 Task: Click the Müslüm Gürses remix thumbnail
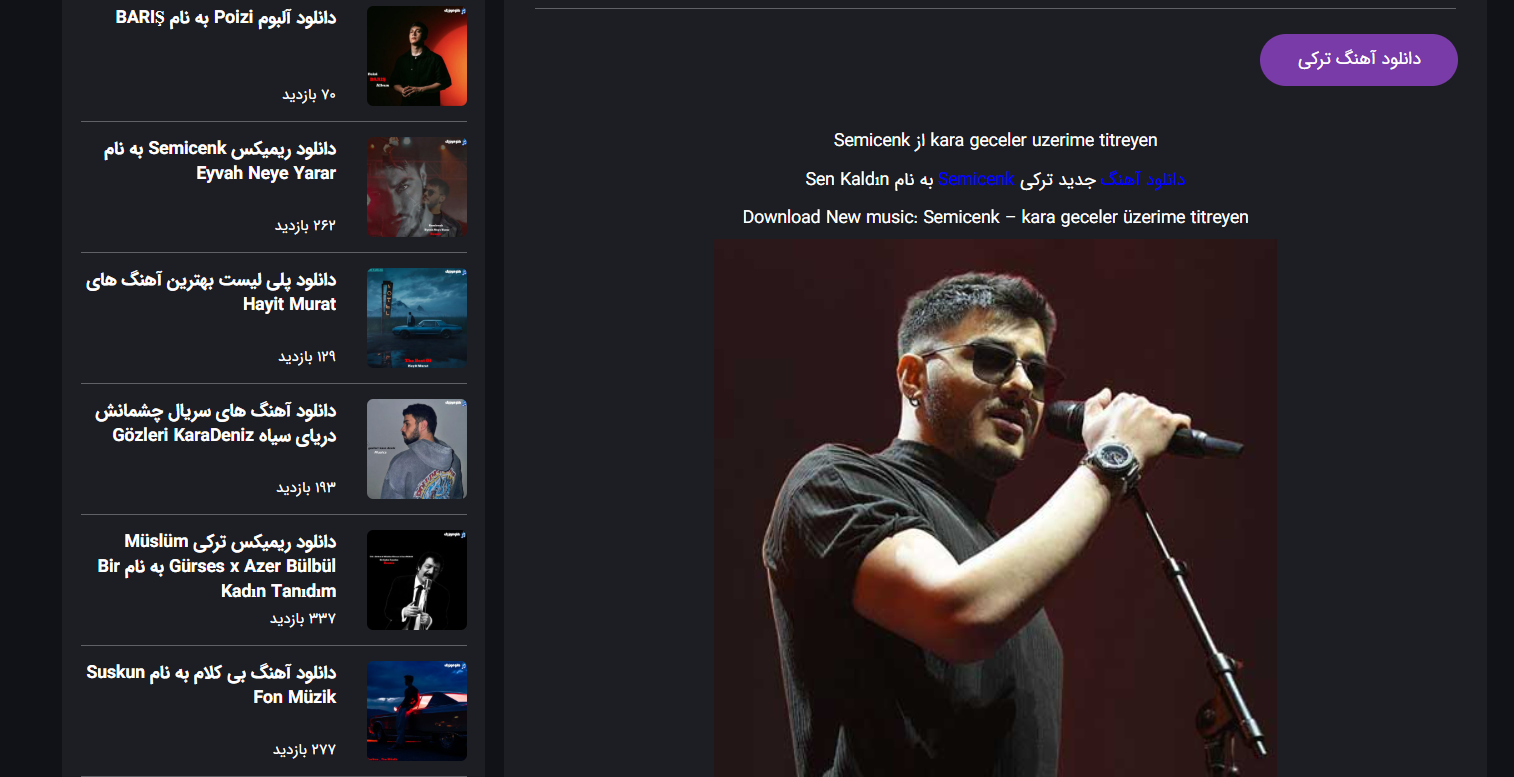click(x=416, y=580)
